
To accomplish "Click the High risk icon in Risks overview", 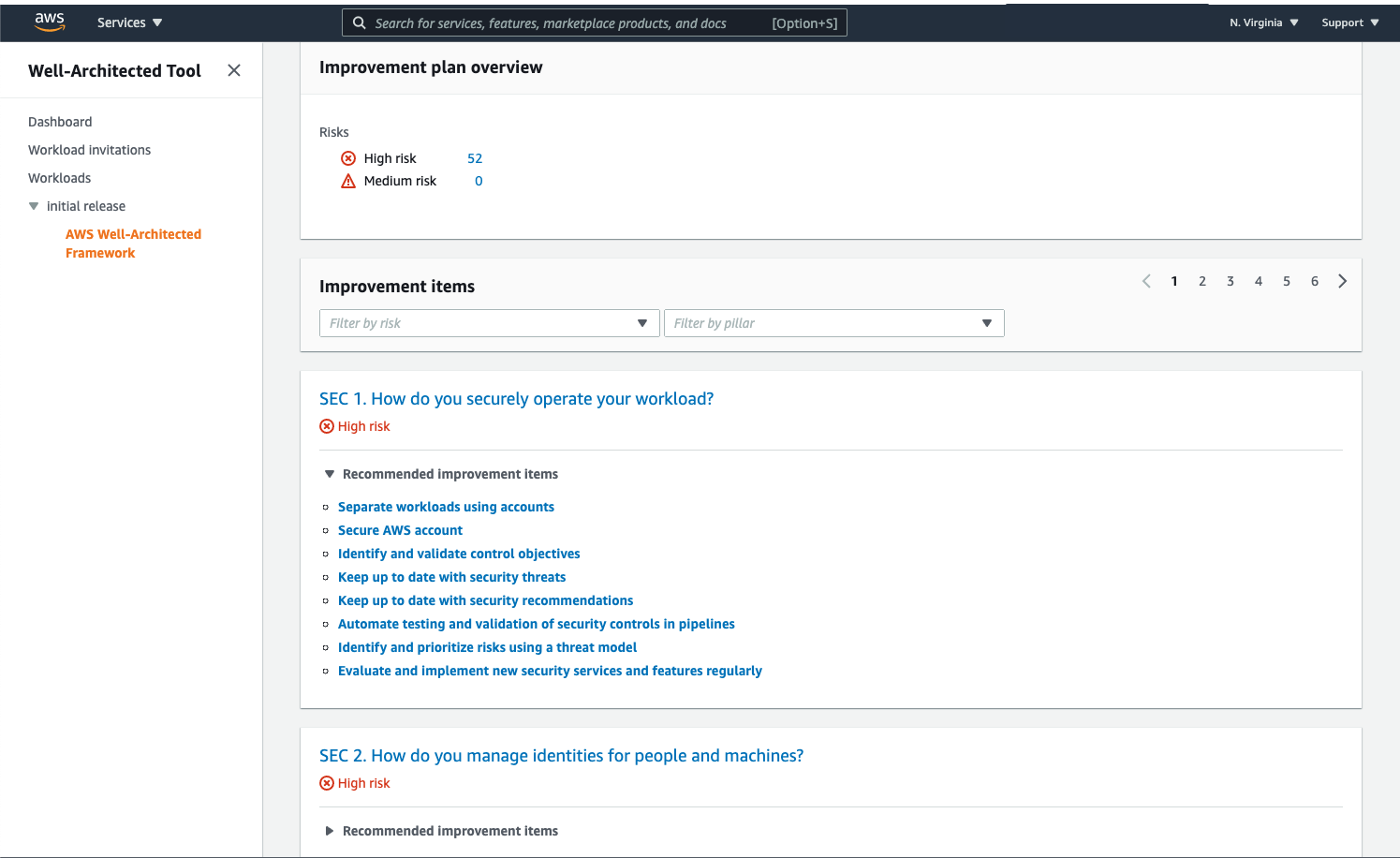I will 348,158.
